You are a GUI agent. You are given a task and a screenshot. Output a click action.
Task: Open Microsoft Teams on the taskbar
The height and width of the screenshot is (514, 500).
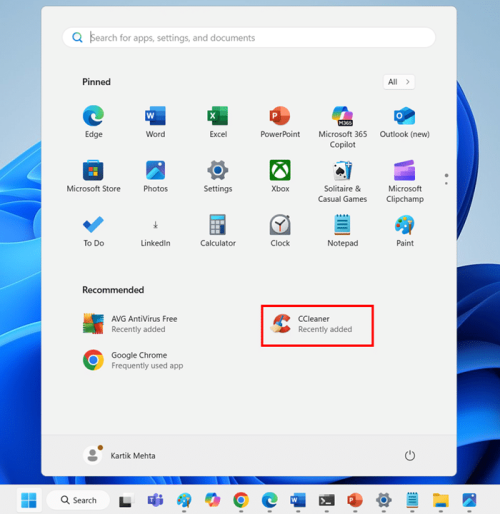[x=155, y=500]
